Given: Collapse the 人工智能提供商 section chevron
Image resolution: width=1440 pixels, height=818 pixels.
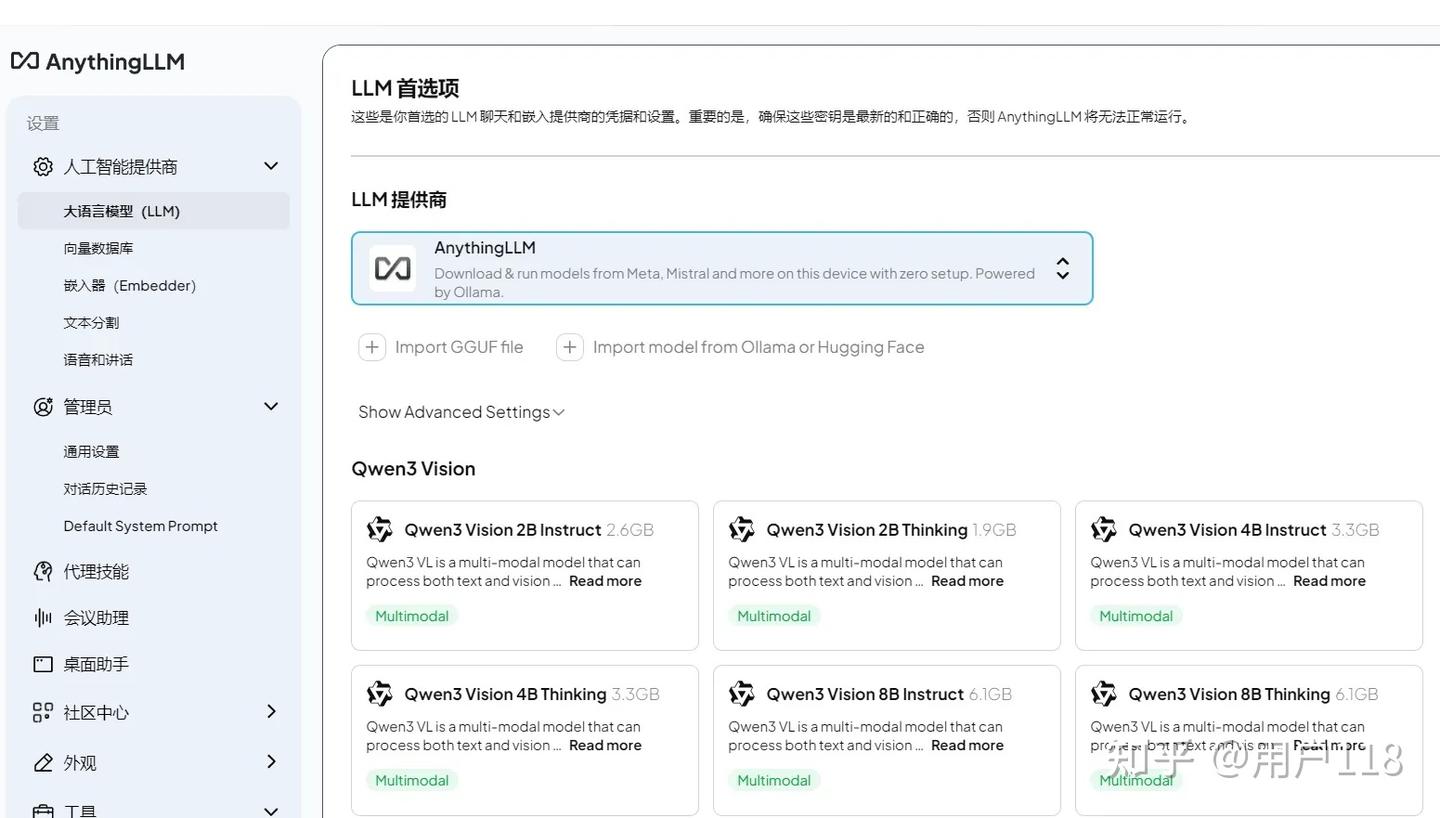Looking at the screenshot, I should coord(271,166).
